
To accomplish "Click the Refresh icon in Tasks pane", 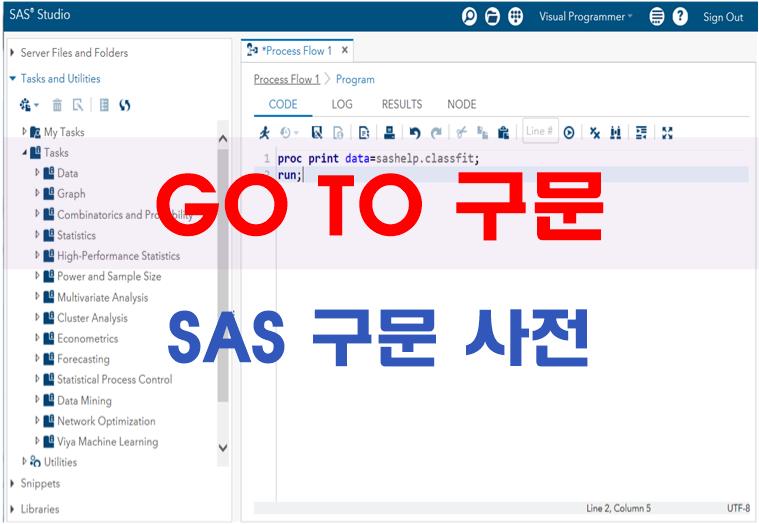I will [125, 105].
